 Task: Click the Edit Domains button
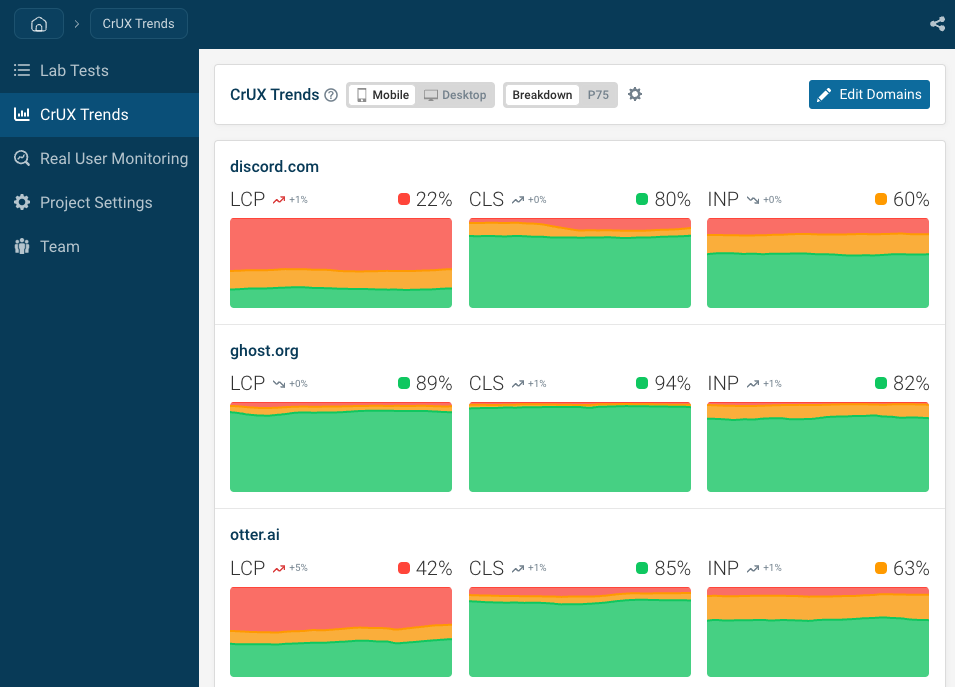(869, 94)
